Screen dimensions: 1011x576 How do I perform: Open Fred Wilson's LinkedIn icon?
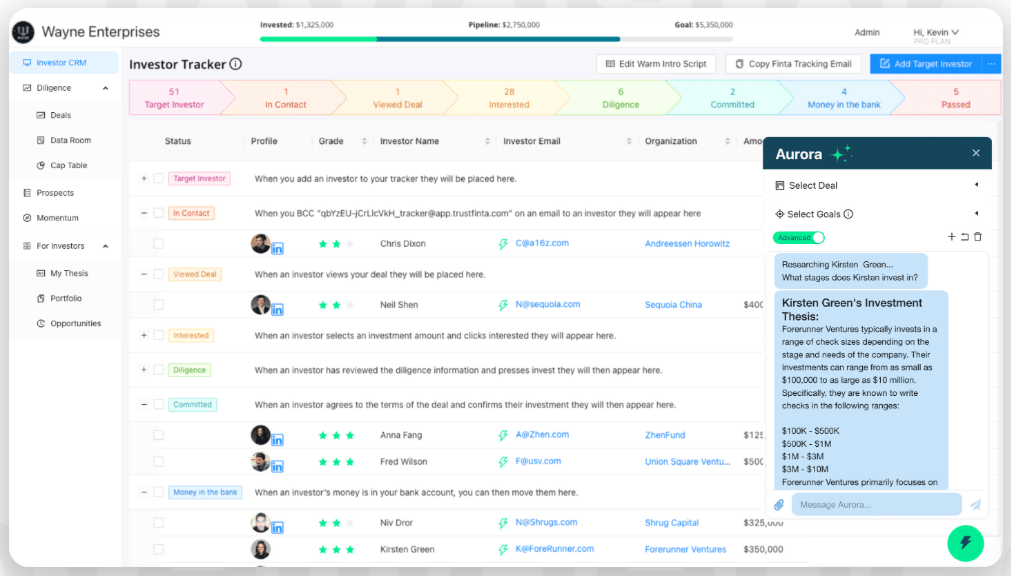click(x=277, y=466)
